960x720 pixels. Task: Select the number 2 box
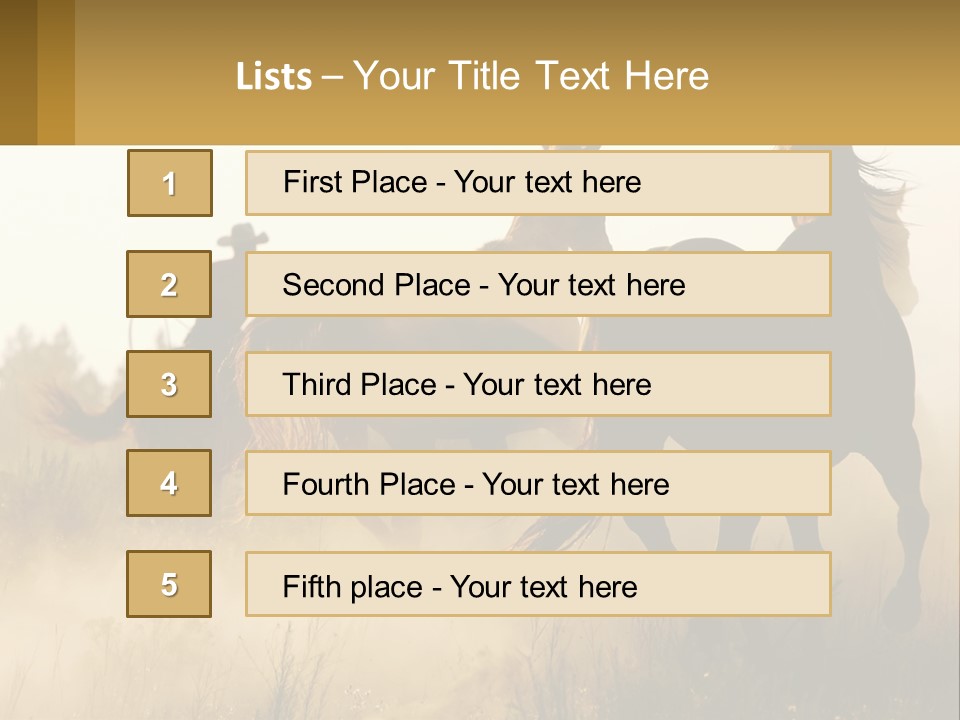point(169,284)
